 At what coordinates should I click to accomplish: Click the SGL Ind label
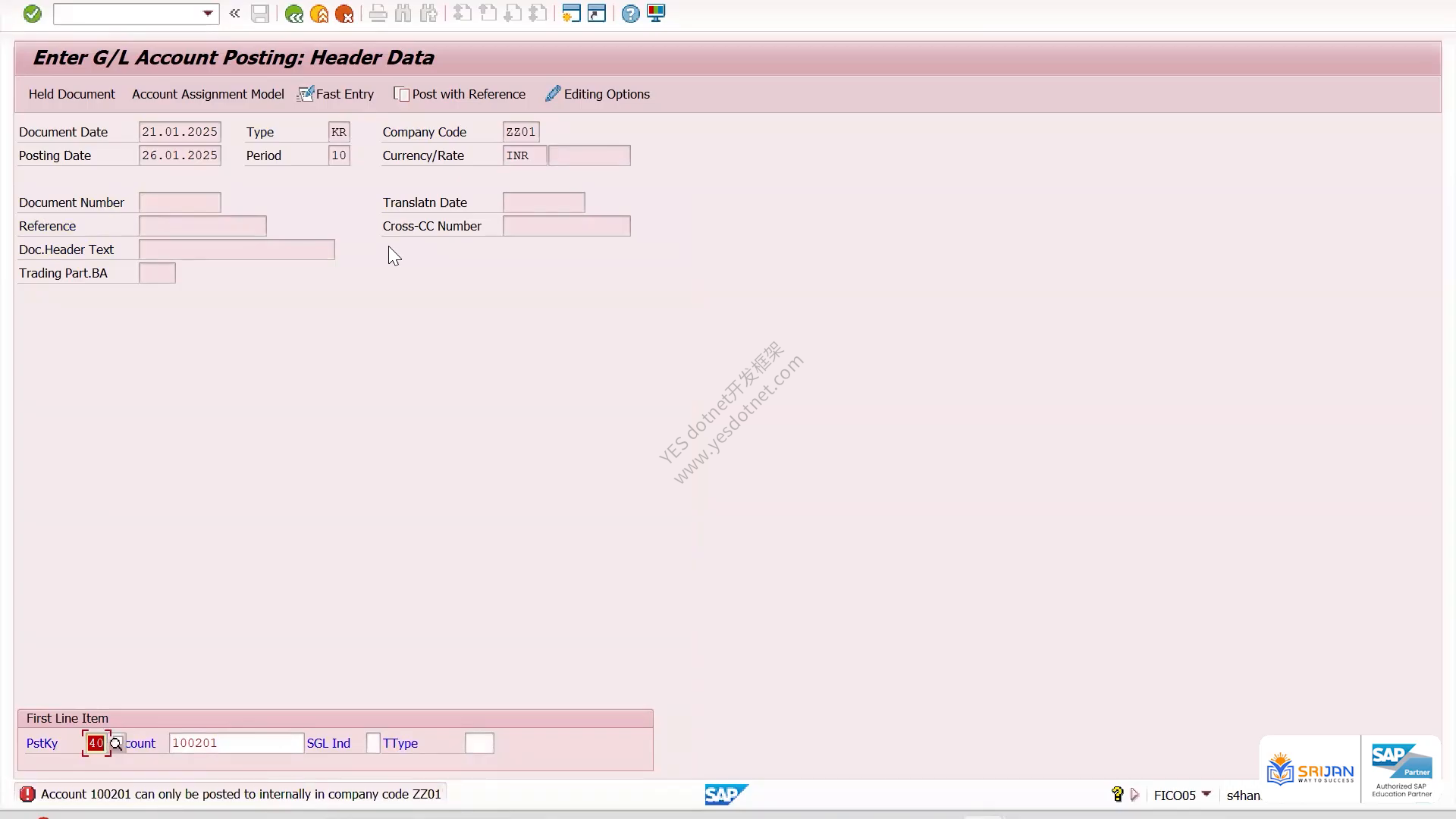[x=328, y=743]
